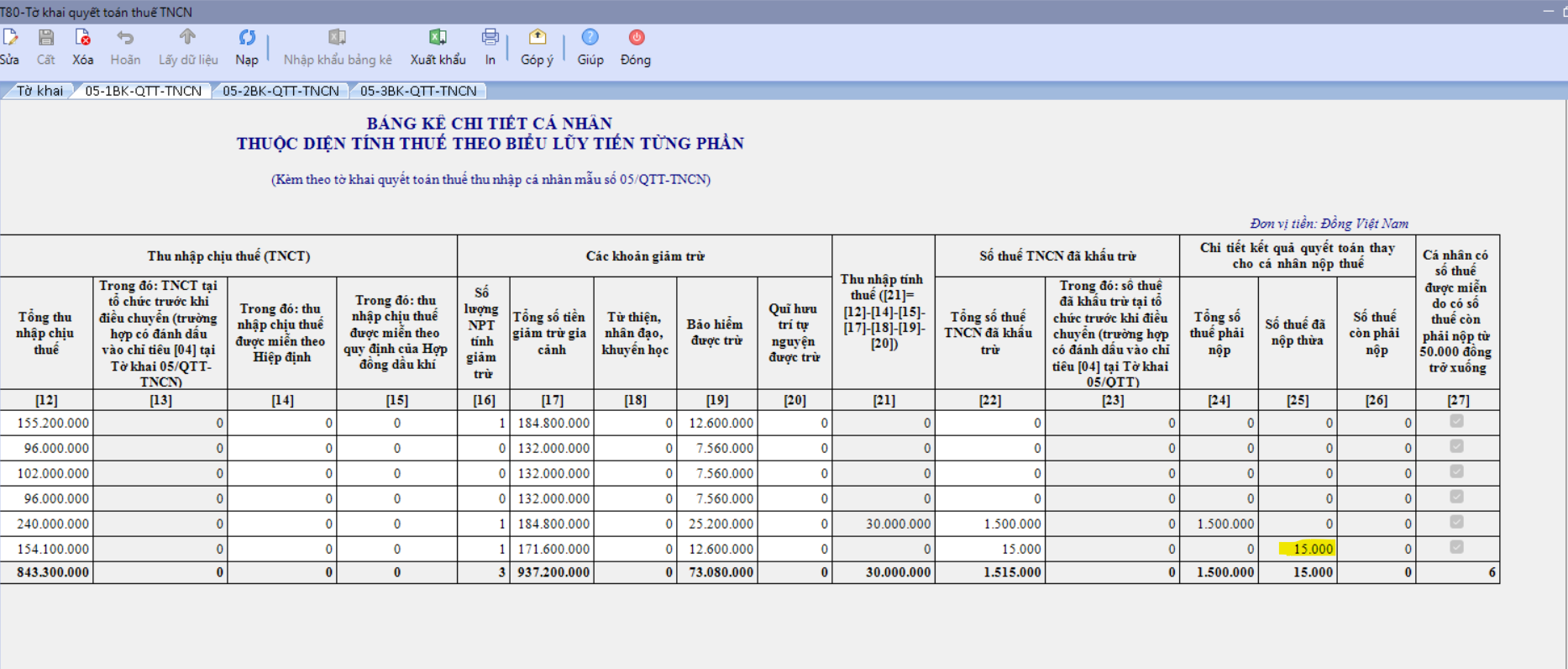Viewport: 1568px width, 669px height.
Task: Open Nhập khẩu bảng kê import
Action: (x=337, y=39)
